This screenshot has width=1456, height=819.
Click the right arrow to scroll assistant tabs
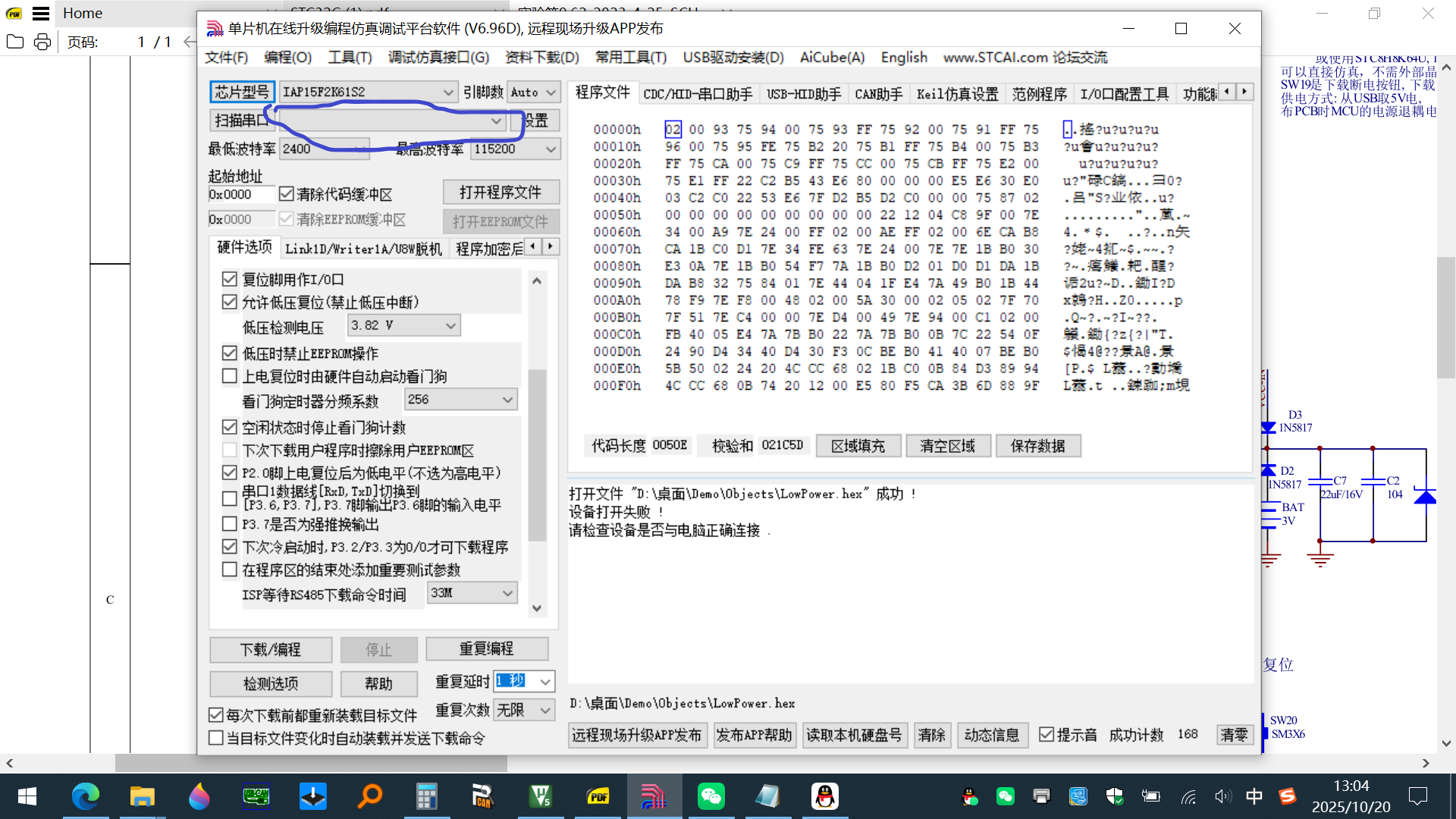[1244, 91]
